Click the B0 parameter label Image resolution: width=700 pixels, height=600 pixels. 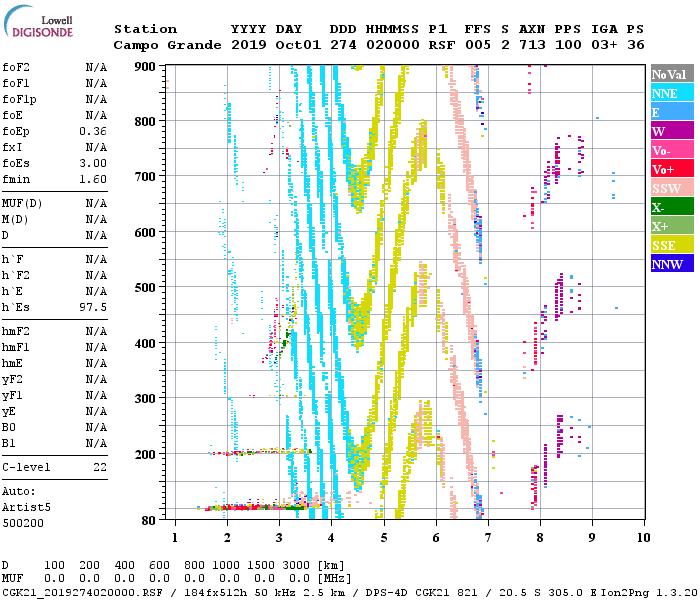coord(9,428)
